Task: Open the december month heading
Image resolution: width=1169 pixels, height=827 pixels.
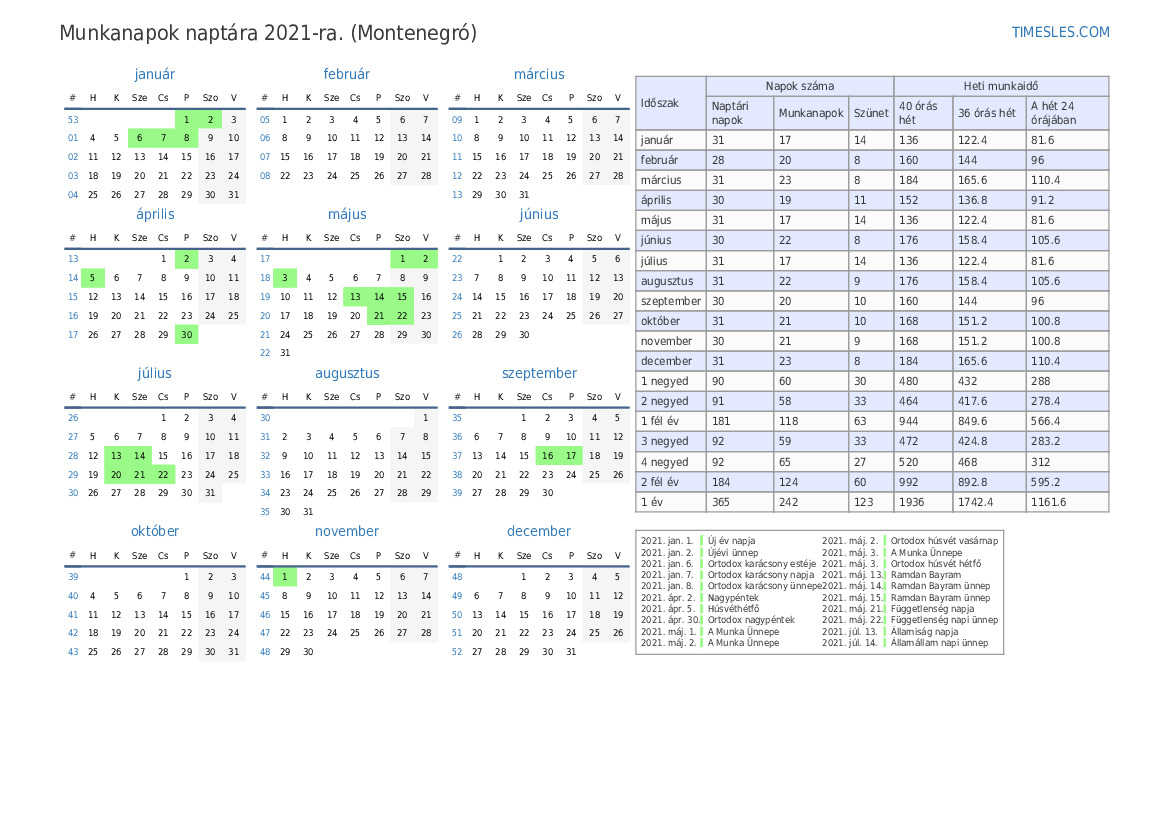Action: [x=539, y=531]
